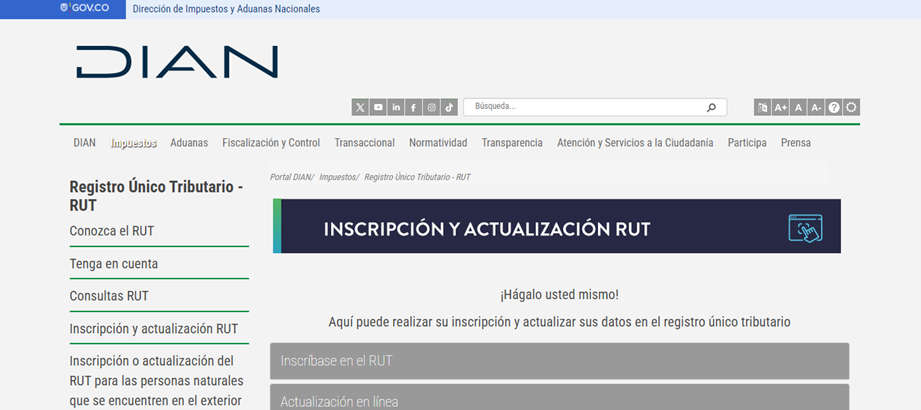Click Dirección de Impuestos y Aduanas Nacionales text
921x410 pixels.
click(226, 9)
